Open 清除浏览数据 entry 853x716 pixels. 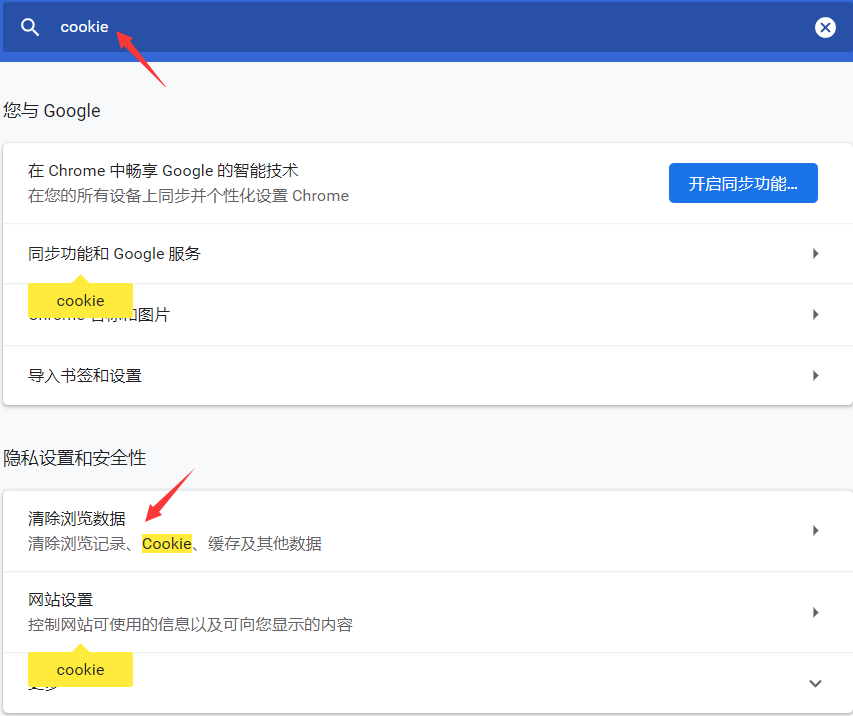tap(77, 519)
